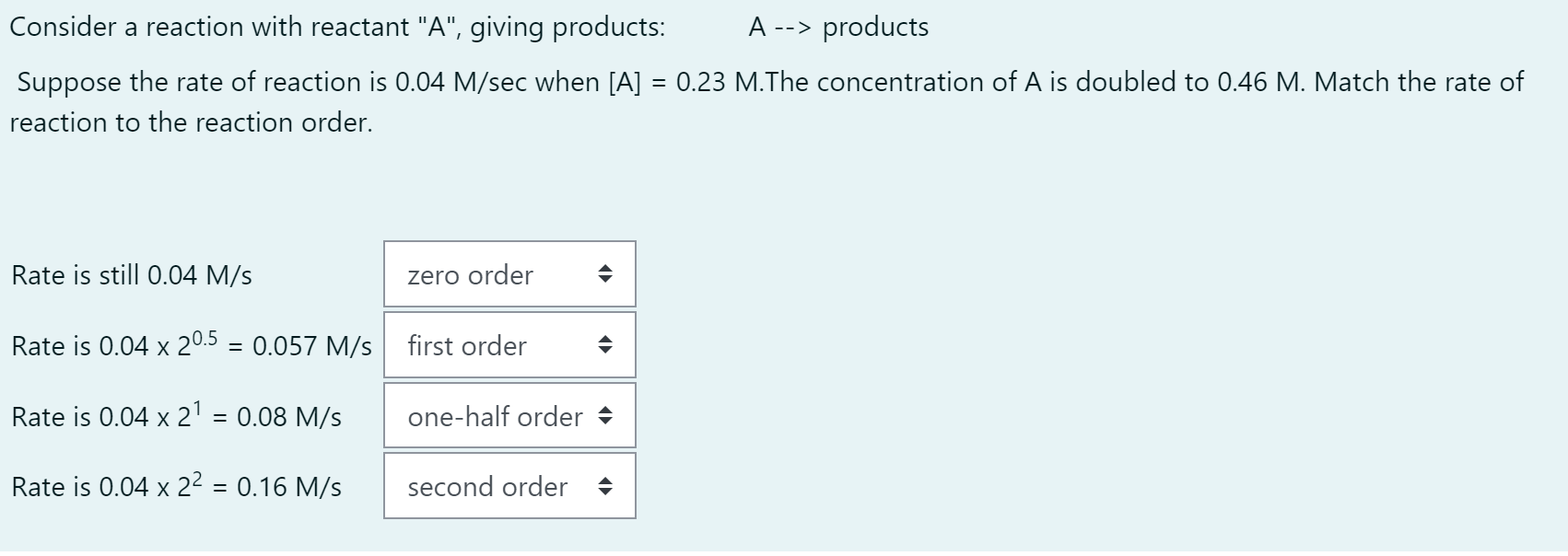Click the arrows beside second order
Image resolution: width=1568 pixels, height=556 pixels.
pyautogui.click(x=606, y=486)
